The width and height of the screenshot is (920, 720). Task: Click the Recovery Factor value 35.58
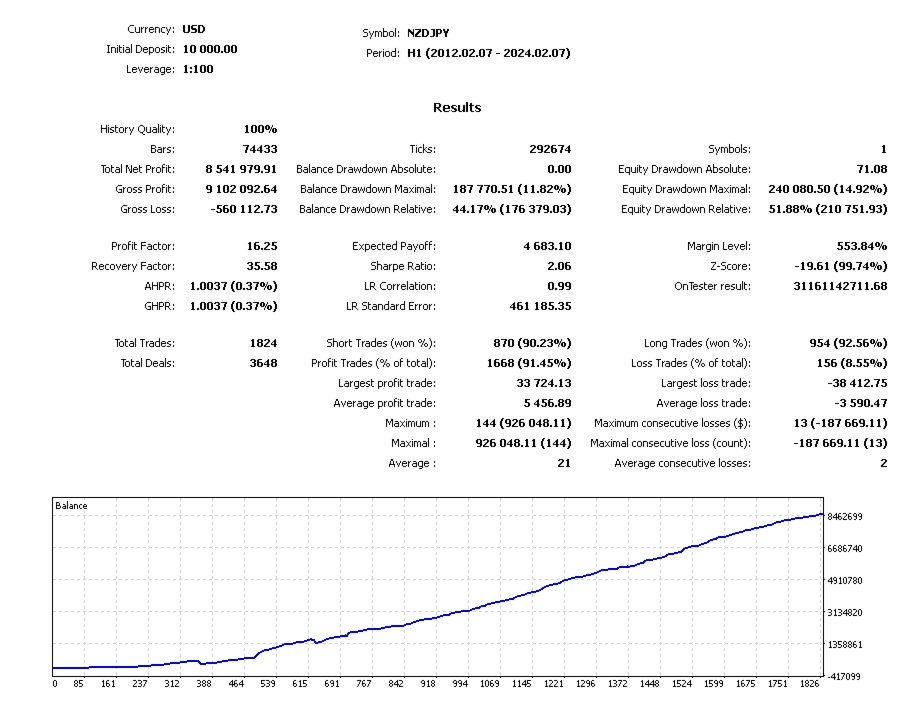(x=262, y=266)
